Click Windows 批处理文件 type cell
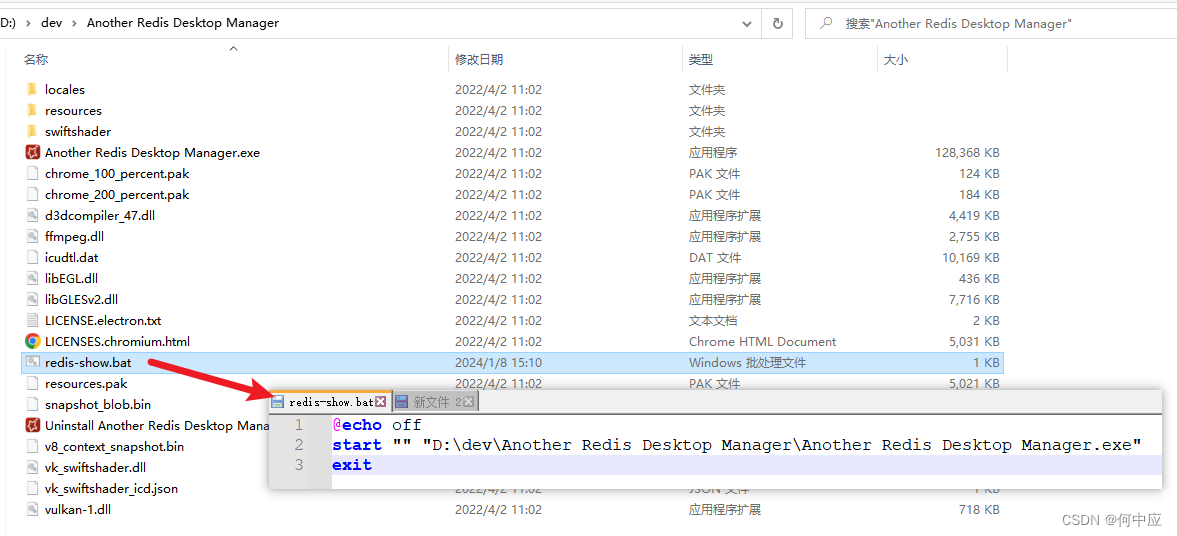This screenshot has width=1177, height=536. click(x=748, y=363)
